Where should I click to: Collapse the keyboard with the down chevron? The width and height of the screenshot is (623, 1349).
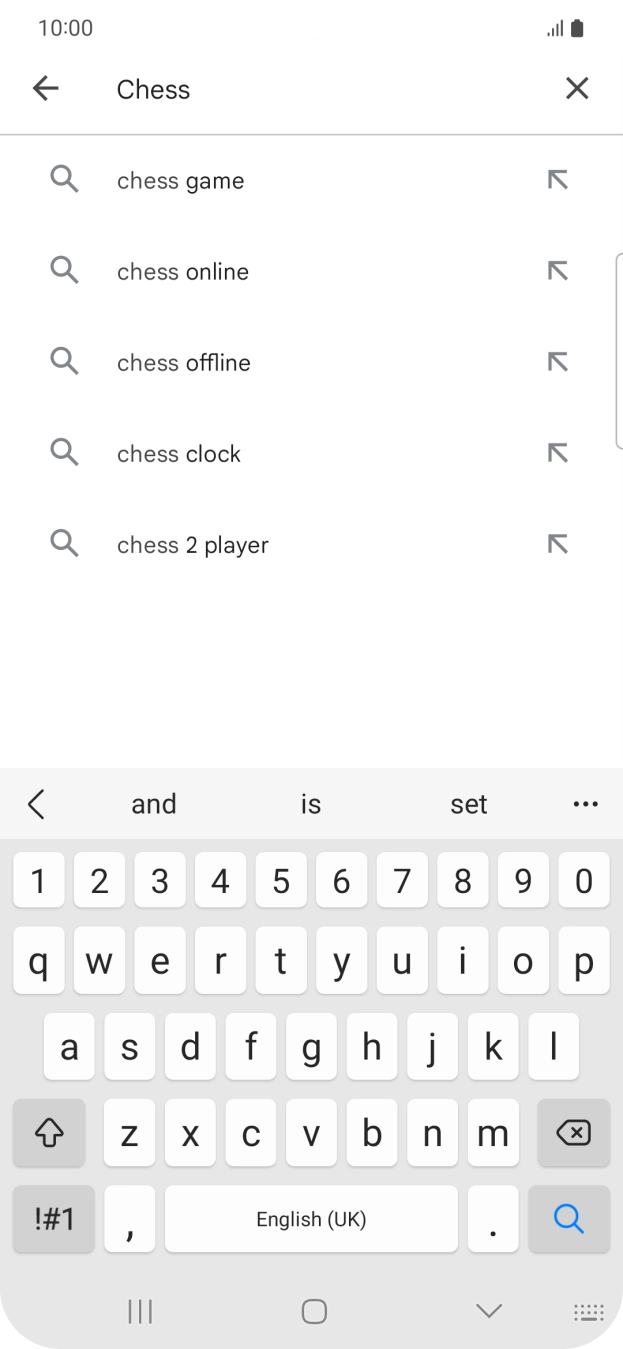click(487, 1311)
